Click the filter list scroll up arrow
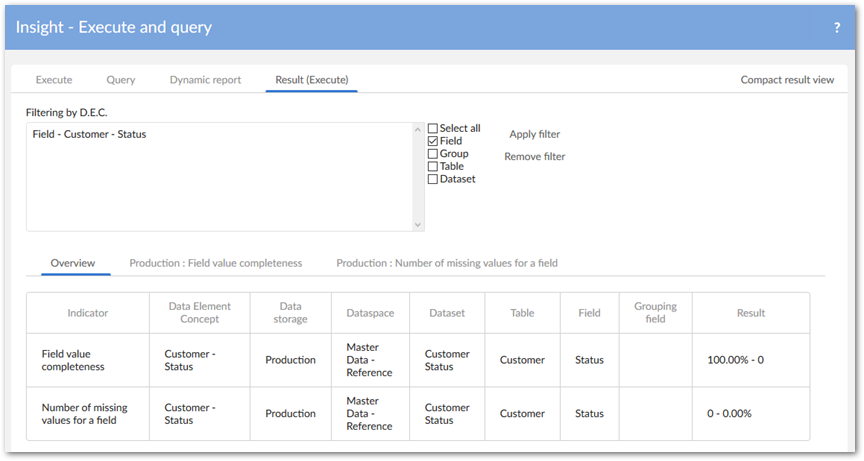This screenshot has height=461, width=864. tap(418, 129)
